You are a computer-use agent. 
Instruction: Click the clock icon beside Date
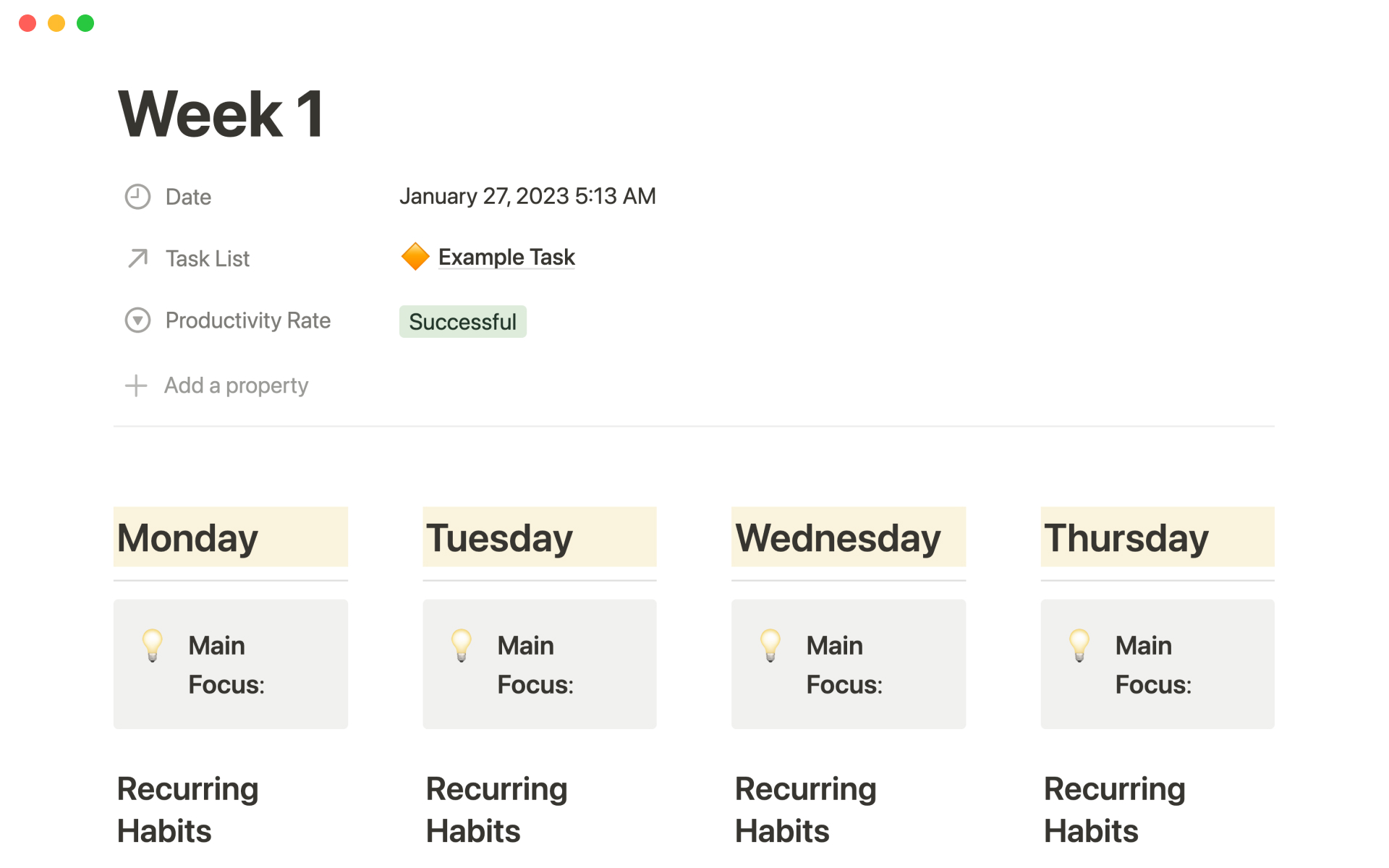(137, 197)
